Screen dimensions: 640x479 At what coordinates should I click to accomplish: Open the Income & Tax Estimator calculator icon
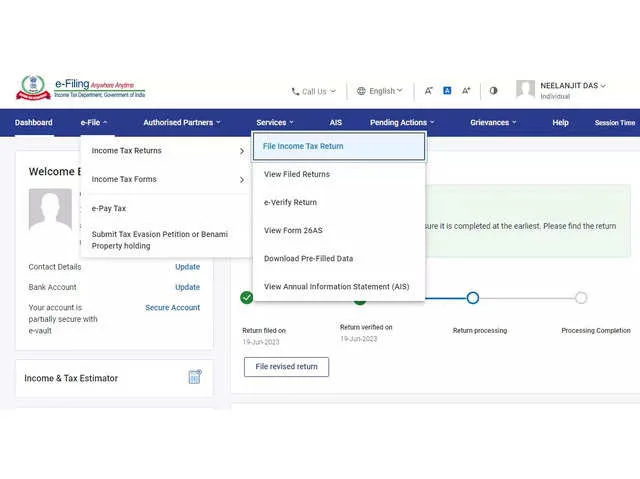pyautogui.click(x=195, y=377)
